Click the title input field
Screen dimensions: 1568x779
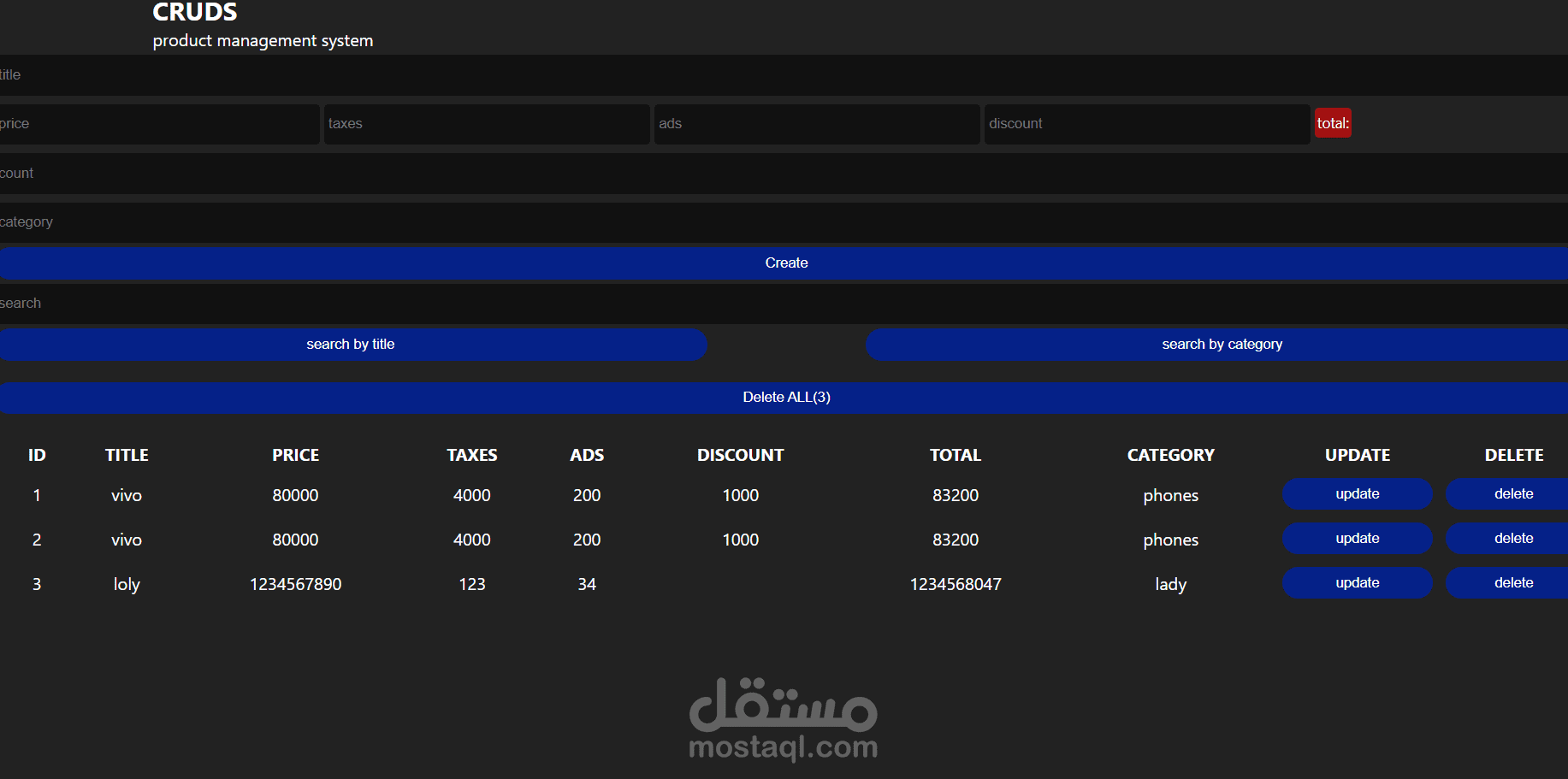pyautogui.click(x=784, y=75)
